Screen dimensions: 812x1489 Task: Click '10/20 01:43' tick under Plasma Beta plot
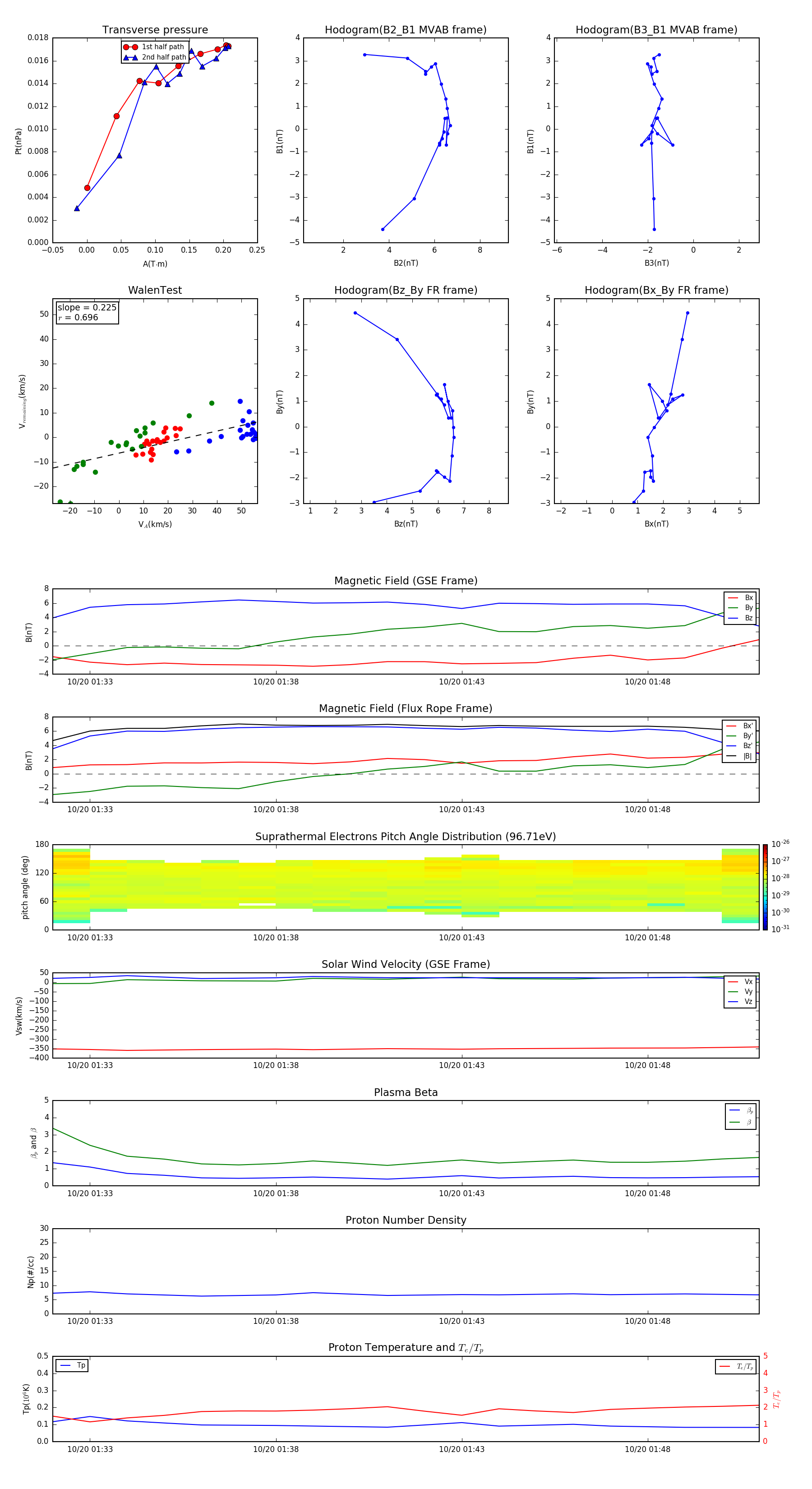[461, 1193]
